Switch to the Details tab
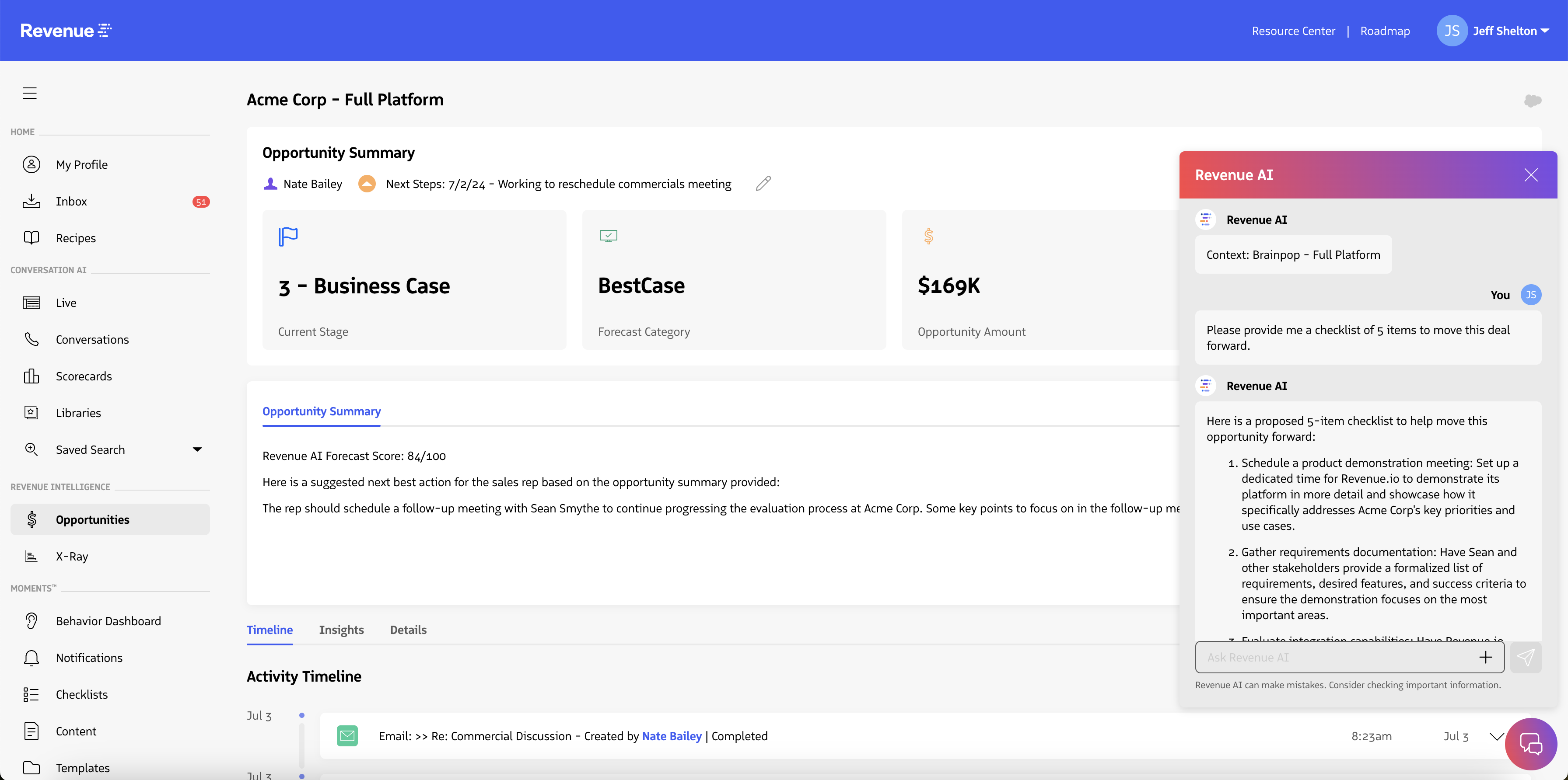Image resolution: width=1568 pixels, height=780 pixels. click(x=408, y=630)
